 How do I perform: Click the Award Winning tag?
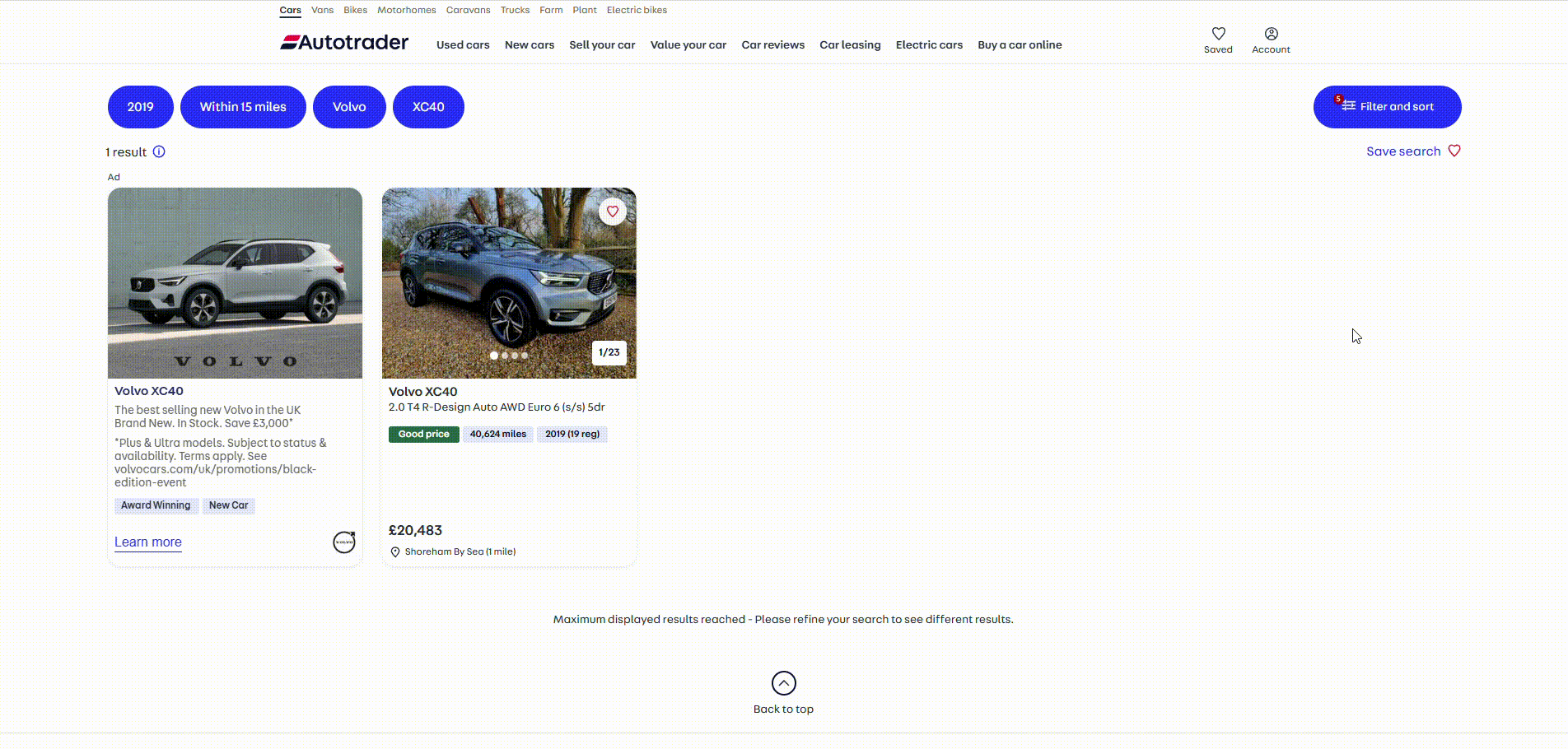156,505
